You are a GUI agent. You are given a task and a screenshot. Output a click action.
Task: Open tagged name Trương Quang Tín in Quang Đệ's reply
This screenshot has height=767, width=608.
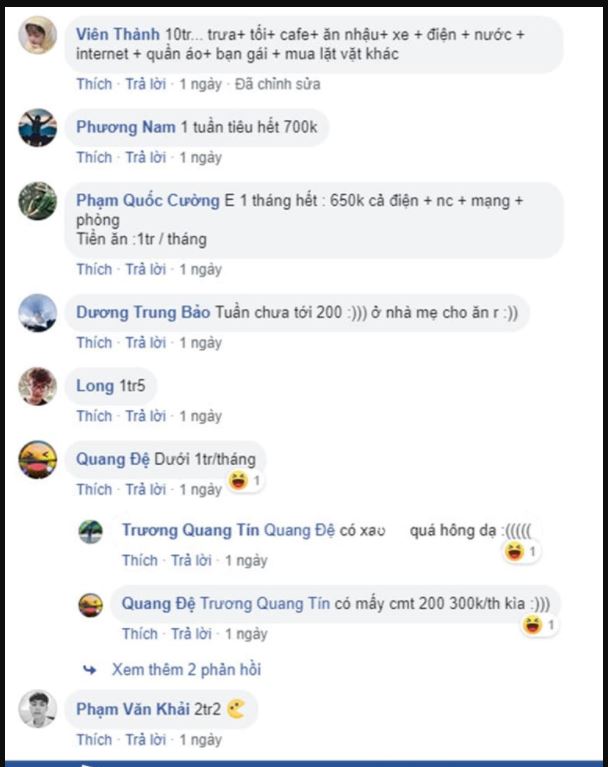coord(265,604)
